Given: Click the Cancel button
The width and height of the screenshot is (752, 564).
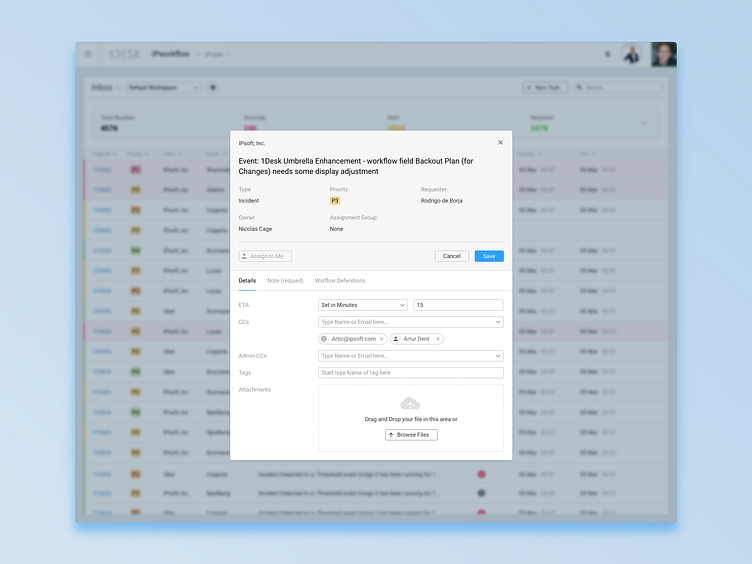Looking at the screenshot, I should (x=451, y=256).
